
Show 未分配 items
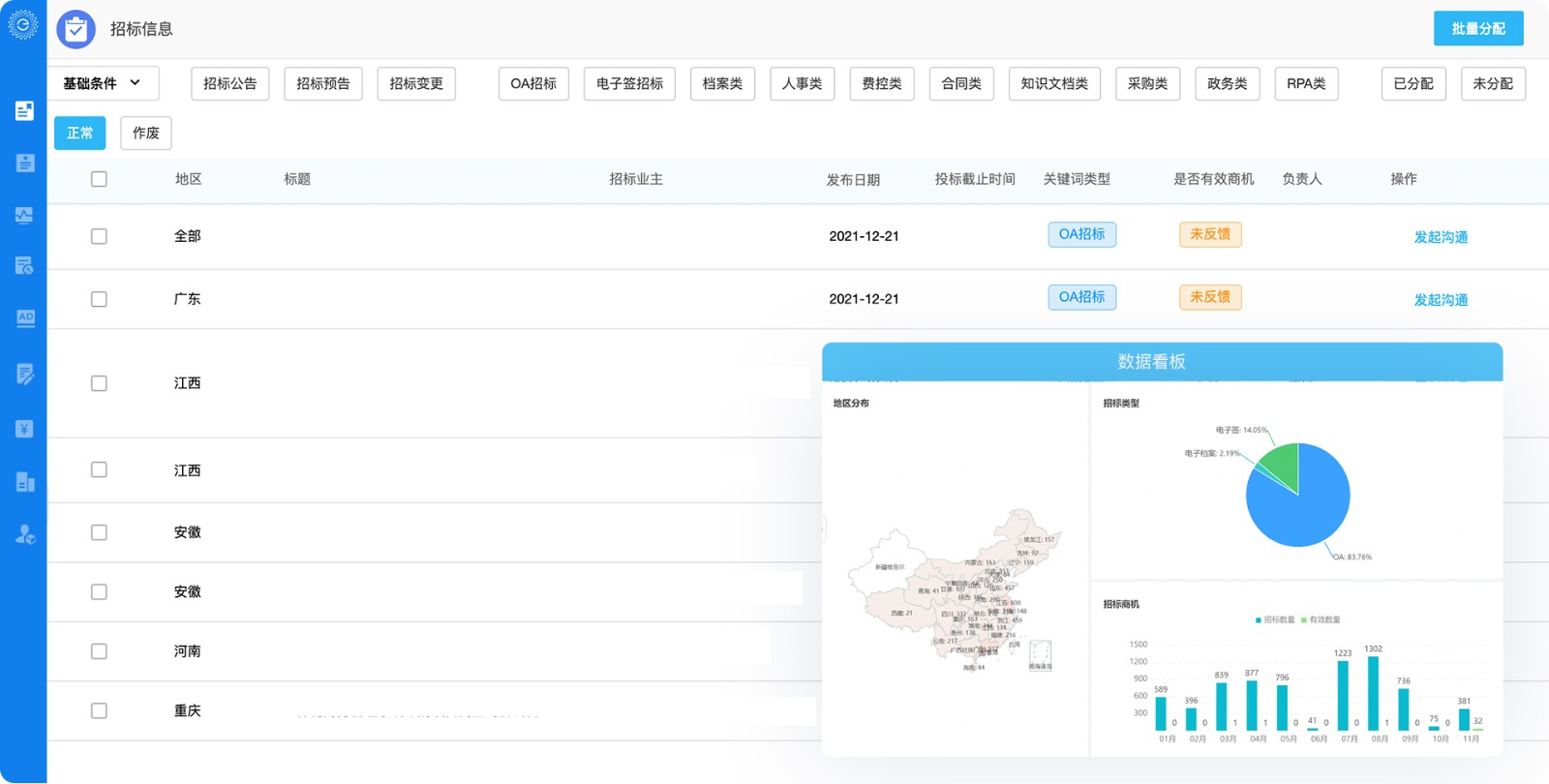(1493, 83)
